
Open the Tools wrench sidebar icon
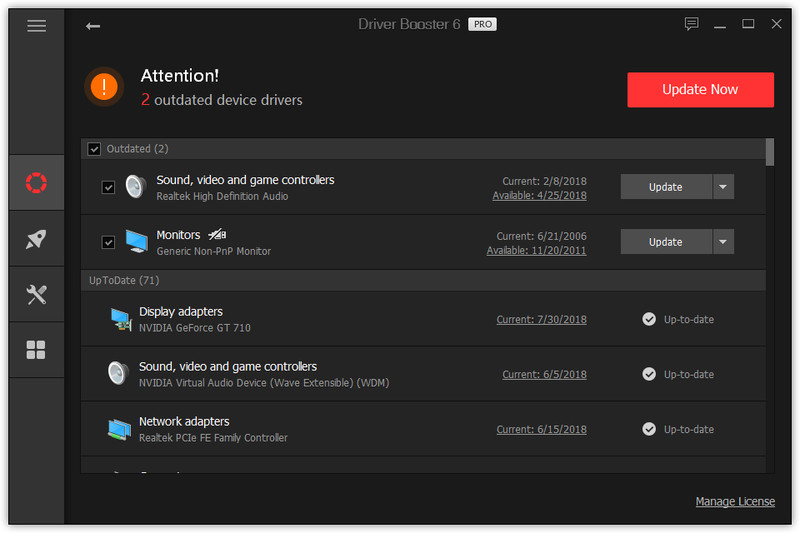(36, 294)
